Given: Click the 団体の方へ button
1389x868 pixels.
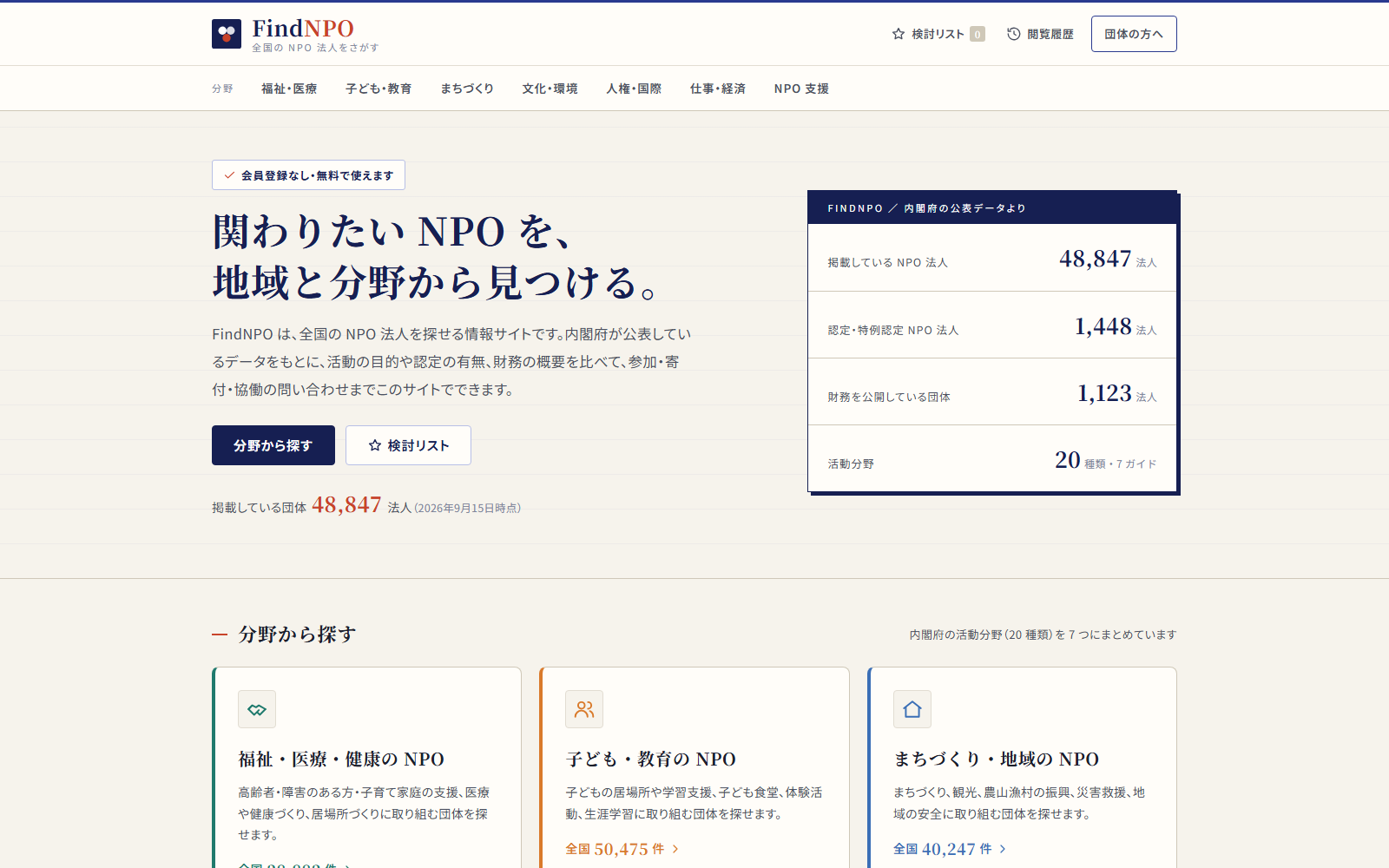Looking at the screenshot, I should point(1134,34).
